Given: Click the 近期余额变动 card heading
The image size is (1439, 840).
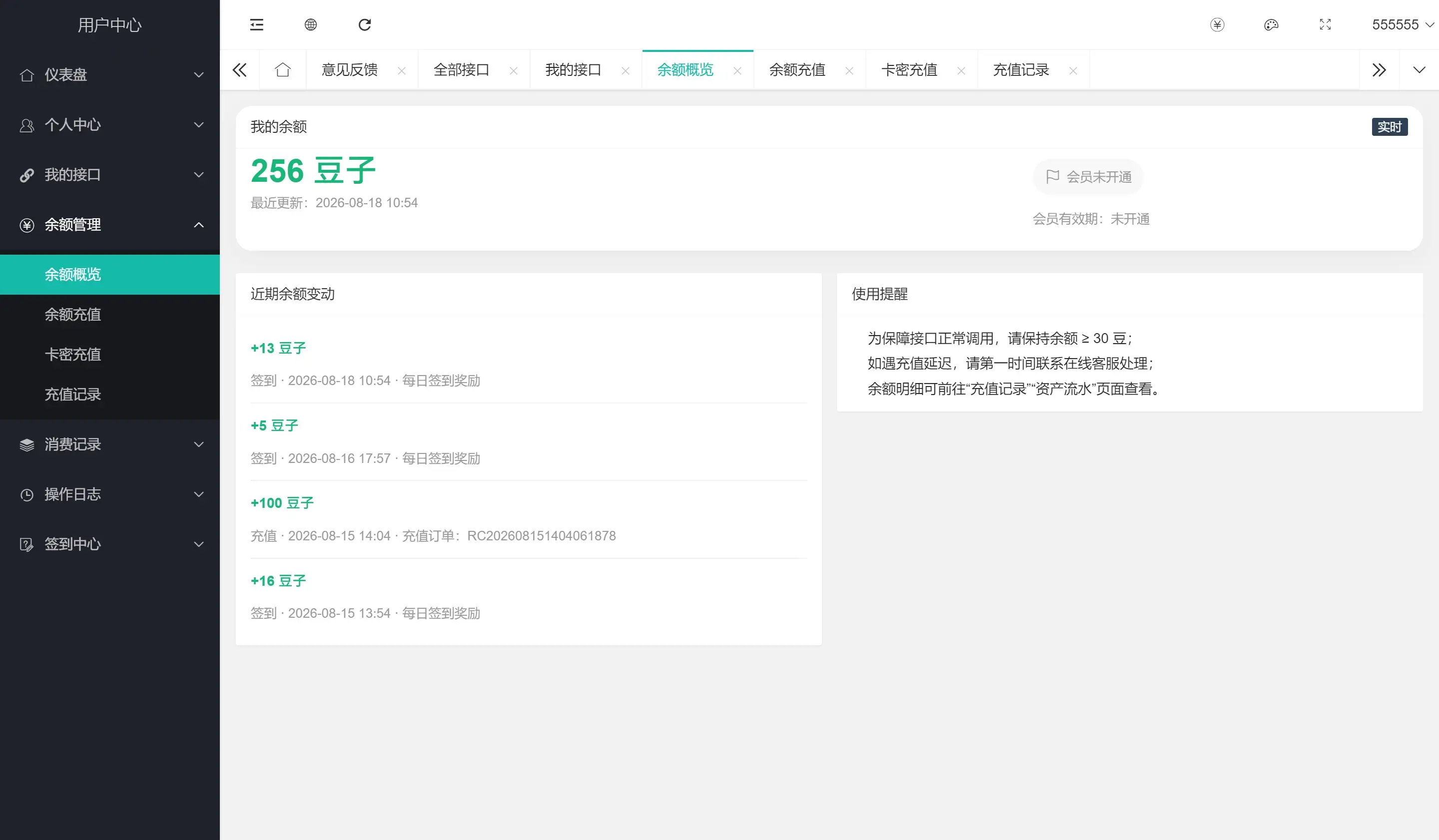Looking at the screenshot, I should [292, 294].
